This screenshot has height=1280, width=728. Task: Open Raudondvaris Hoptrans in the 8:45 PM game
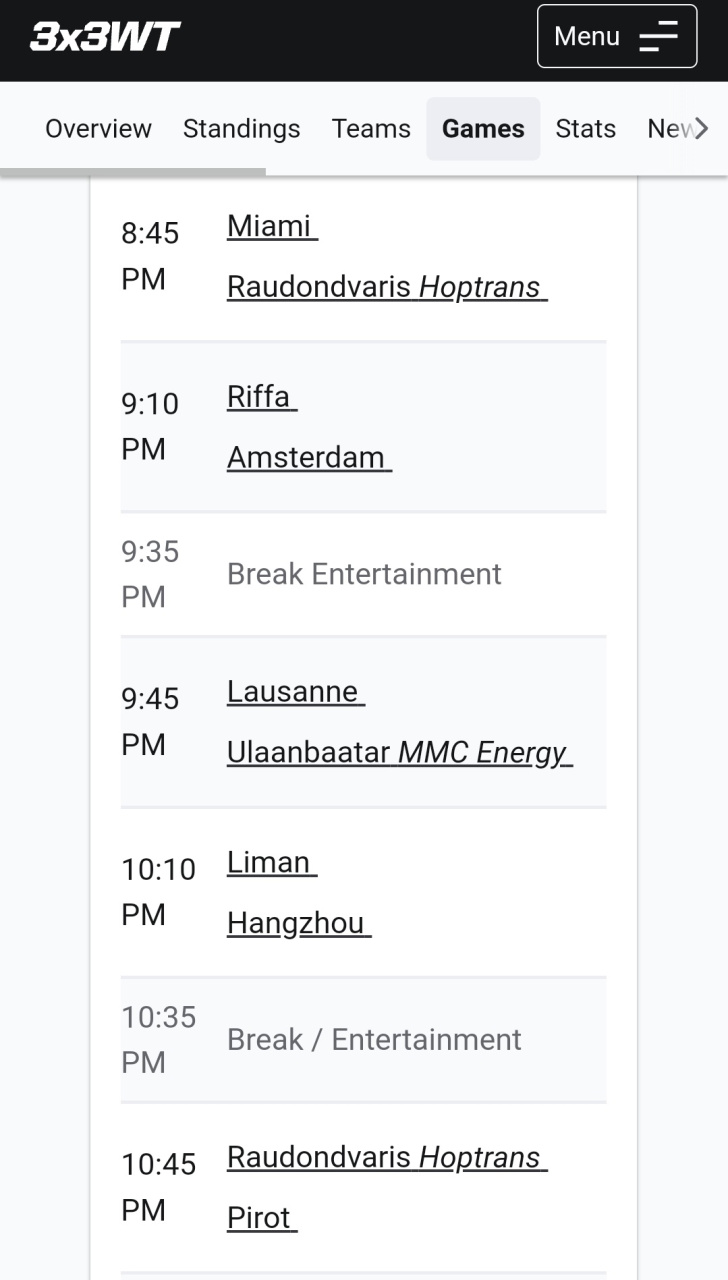point(385,287)
